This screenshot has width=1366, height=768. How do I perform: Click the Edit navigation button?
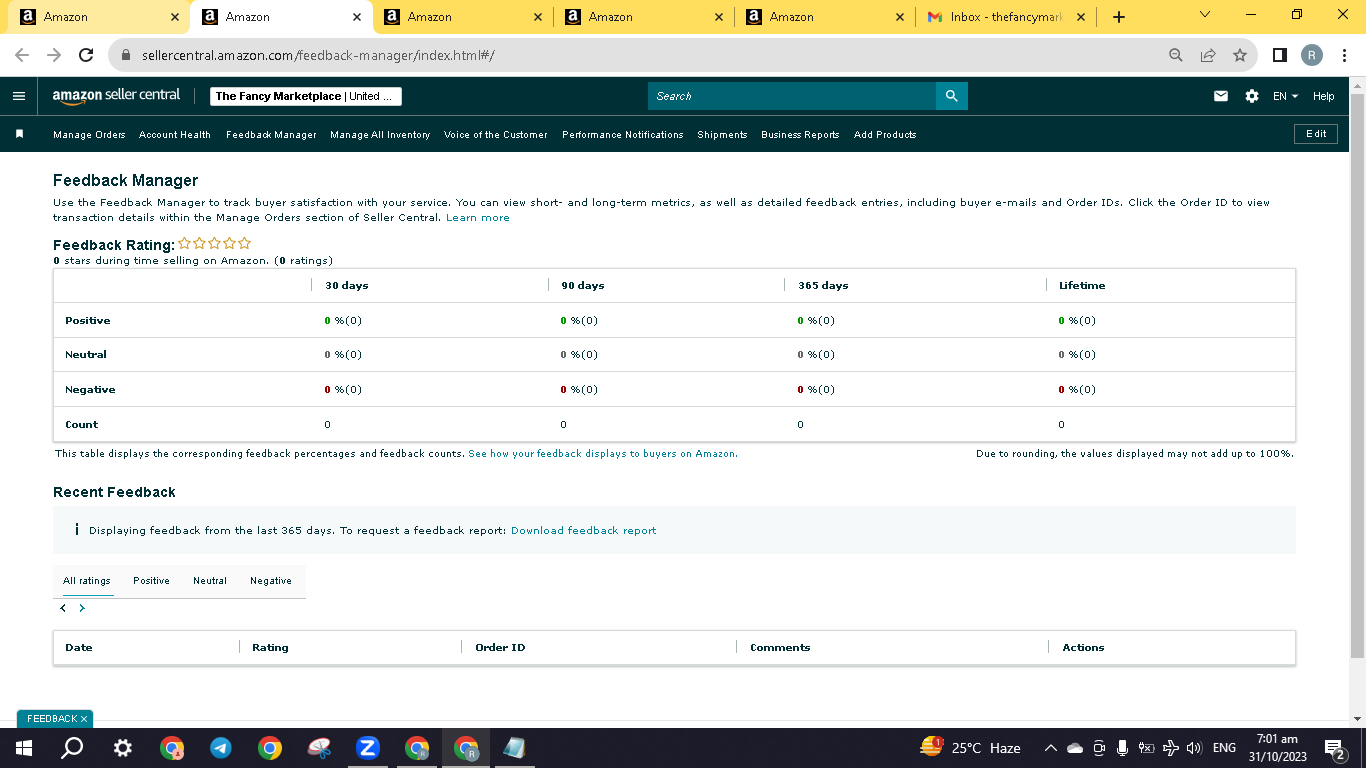click(x=1316, y=134)
